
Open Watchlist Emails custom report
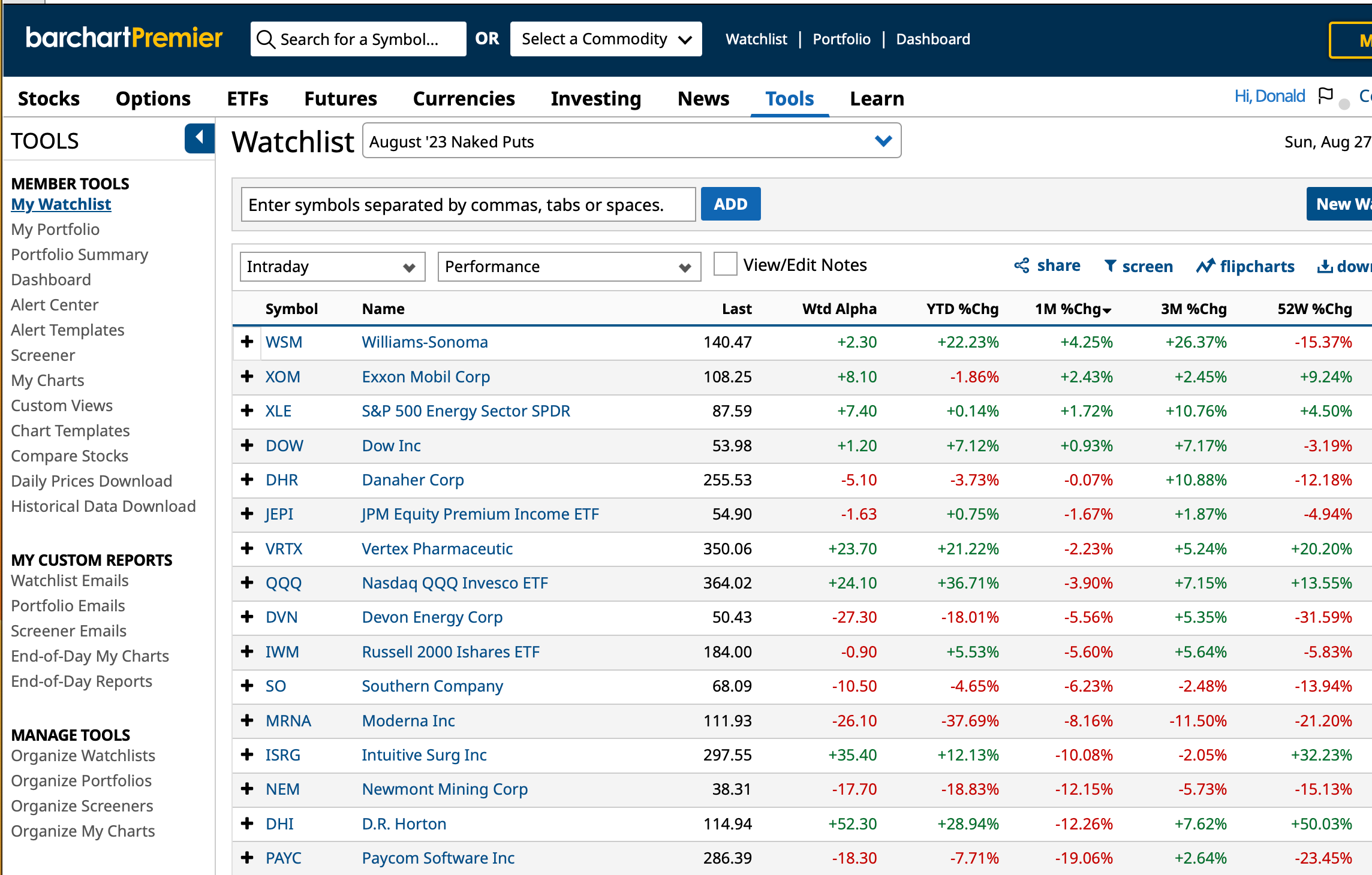pos(70,580)
